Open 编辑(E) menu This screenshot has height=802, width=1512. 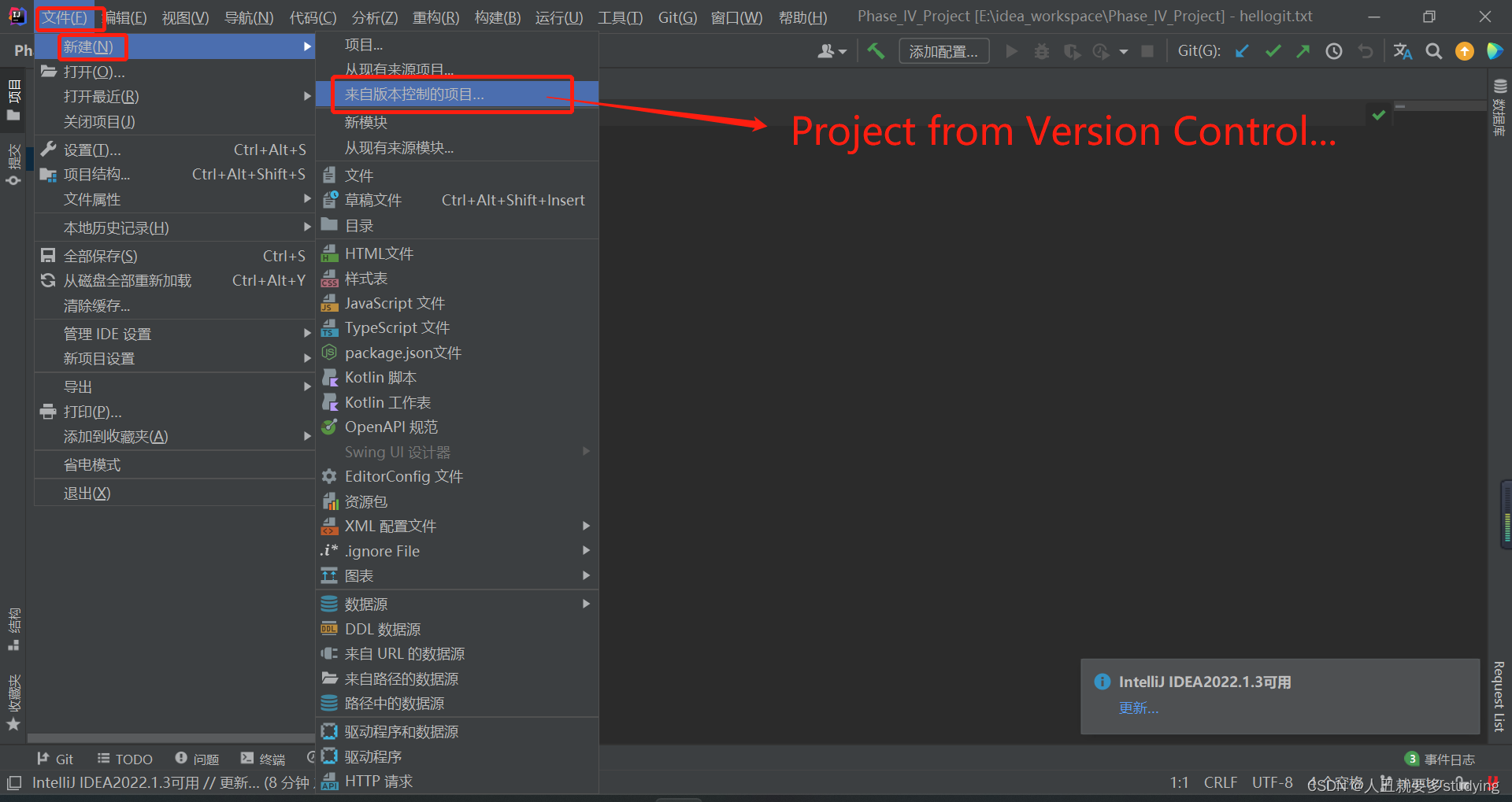tap(126, 17)
